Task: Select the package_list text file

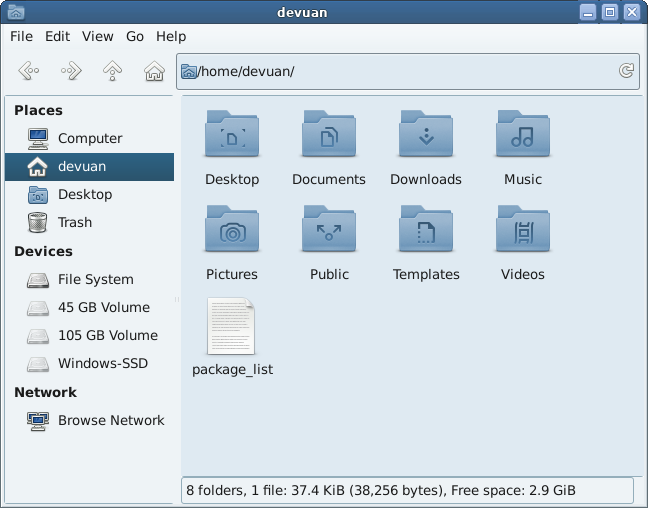Action: 232,327
